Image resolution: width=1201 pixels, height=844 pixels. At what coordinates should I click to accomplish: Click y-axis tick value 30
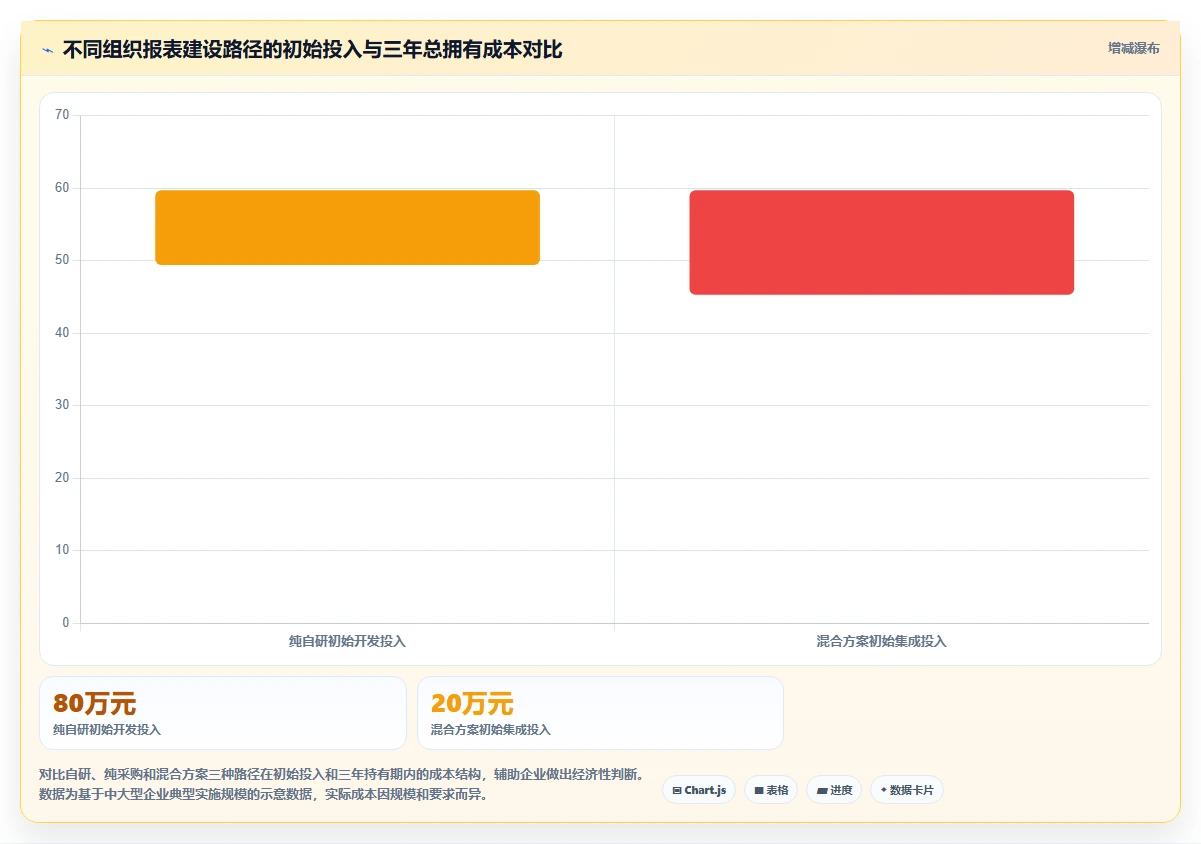62,405
